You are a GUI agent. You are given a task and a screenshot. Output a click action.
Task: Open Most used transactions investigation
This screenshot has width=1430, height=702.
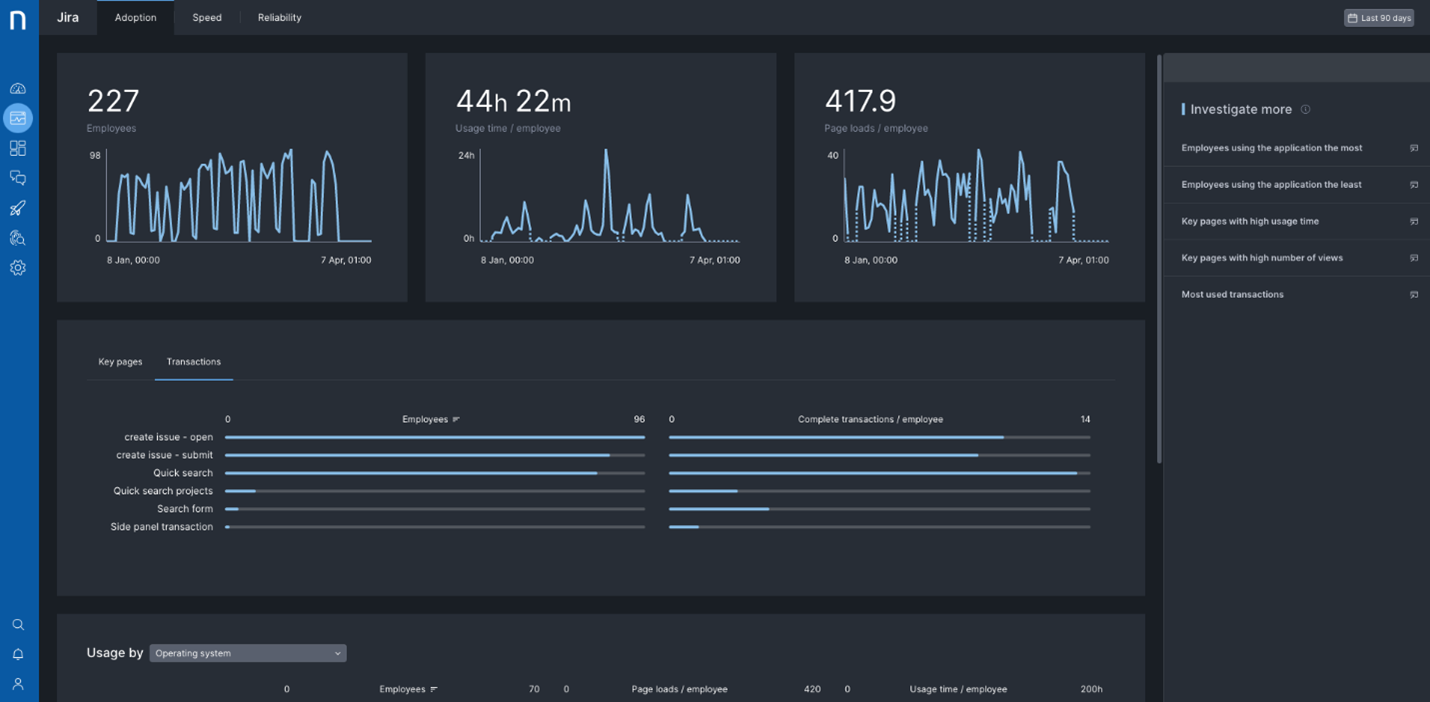click(x=1232, y=295)
